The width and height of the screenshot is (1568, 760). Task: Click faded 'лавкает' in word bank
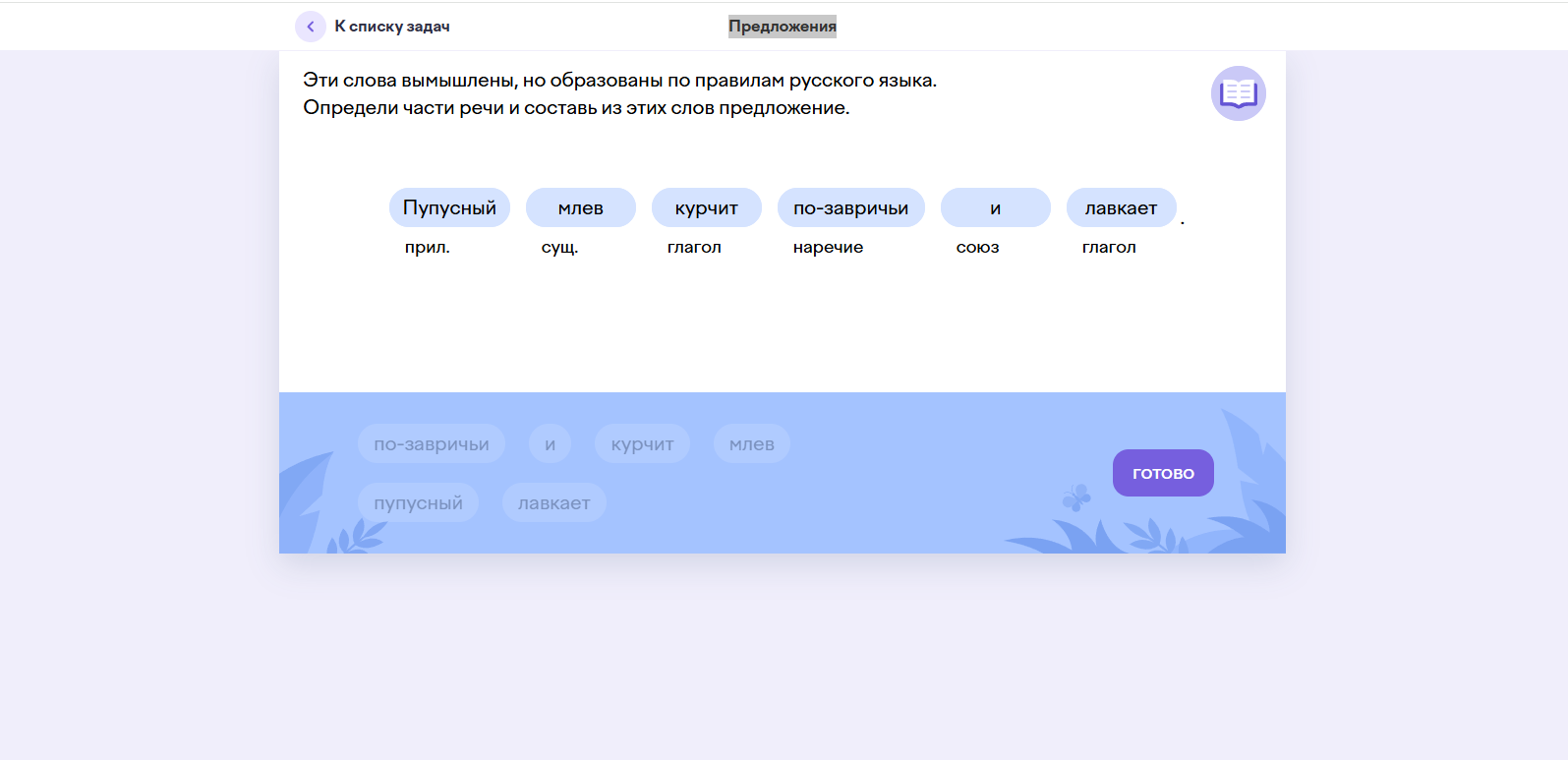tap(553, 502)
